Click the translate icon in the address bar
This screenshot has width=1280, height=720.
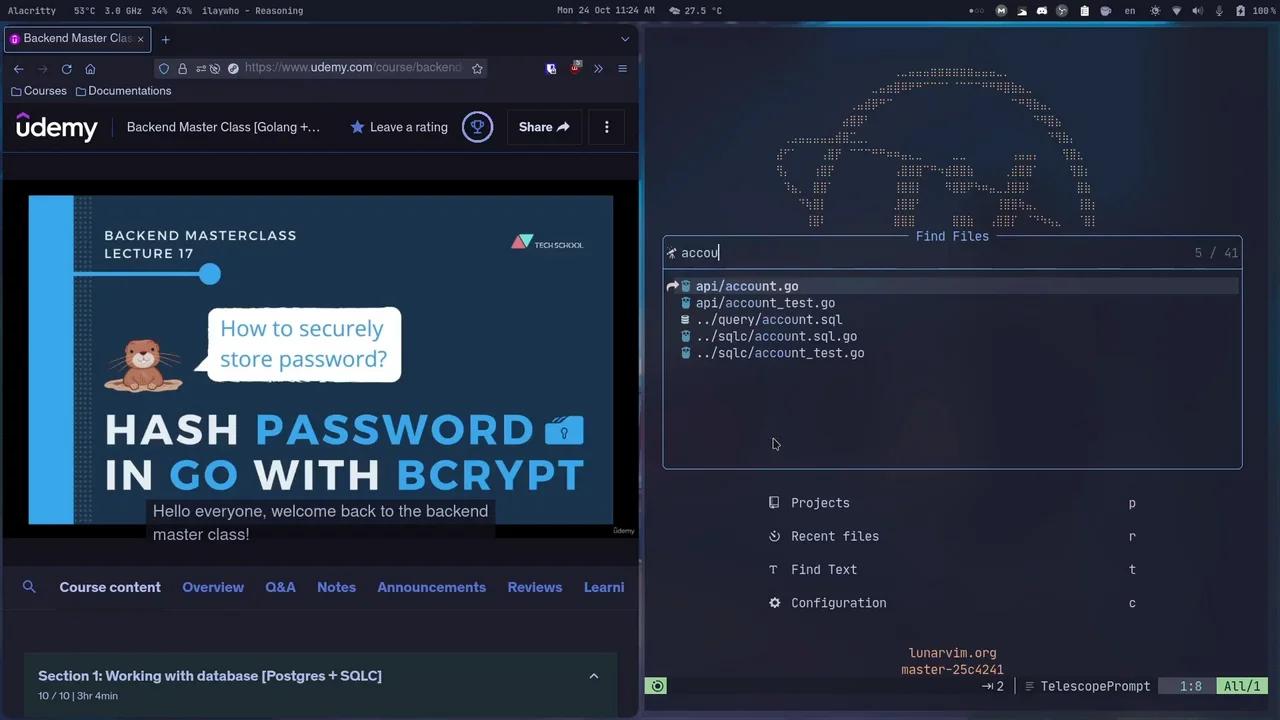tap(232, 68)
